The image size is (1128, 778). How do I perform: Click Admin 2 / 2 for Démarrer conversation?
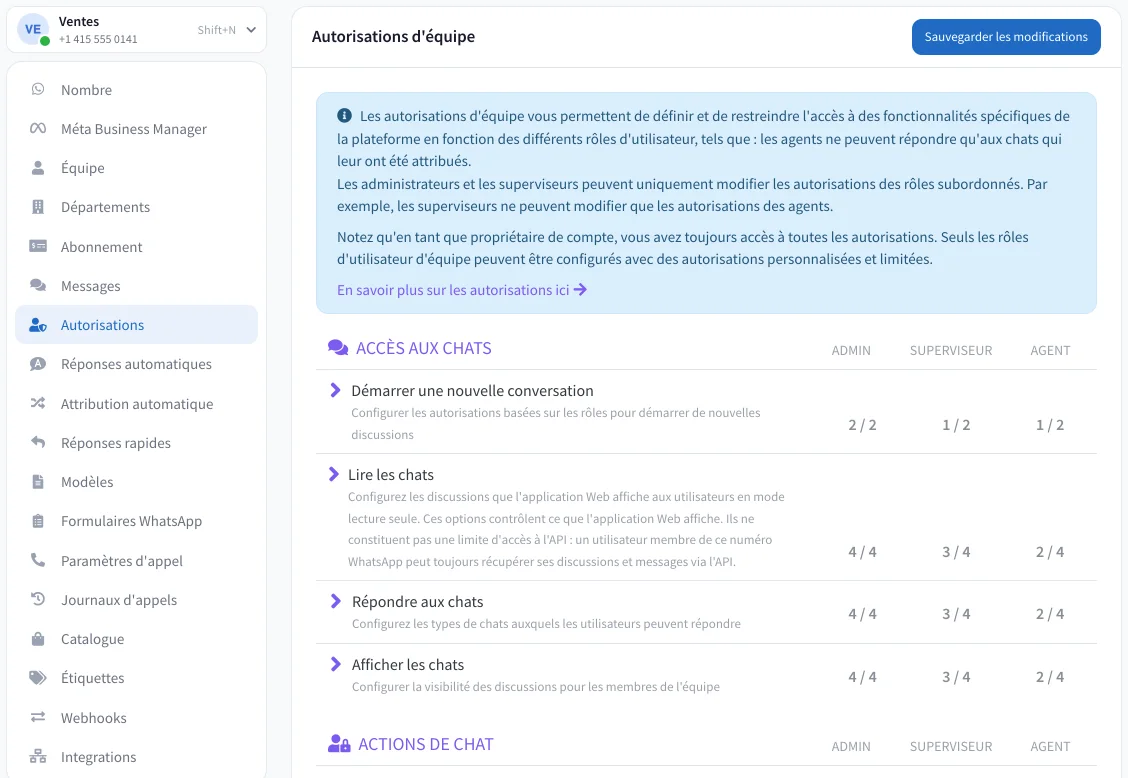pos(863,425)
